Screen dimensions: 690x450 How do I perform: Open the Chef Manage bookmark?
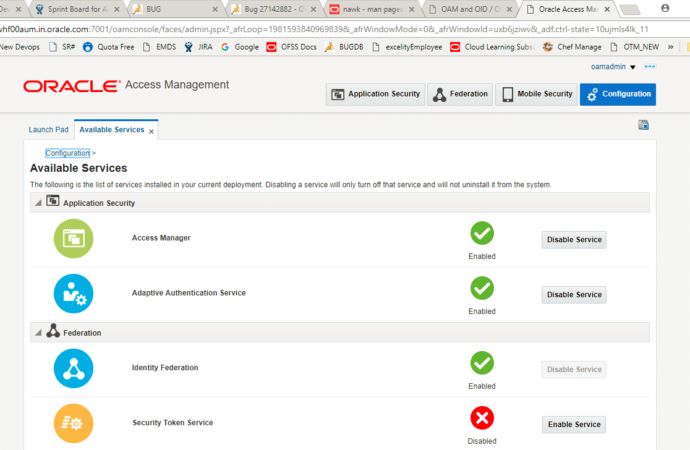pyautogui.click(x=572, y=47)
